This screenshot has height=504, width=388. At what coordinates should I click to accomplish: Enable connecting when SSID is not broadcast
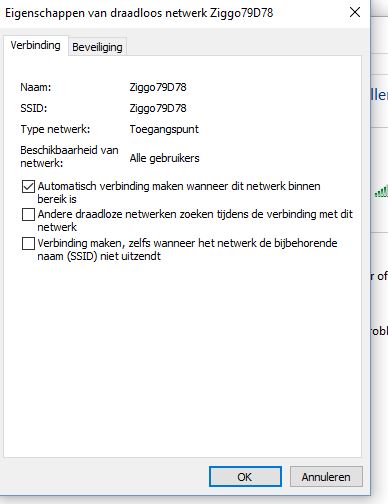(28, 243)
